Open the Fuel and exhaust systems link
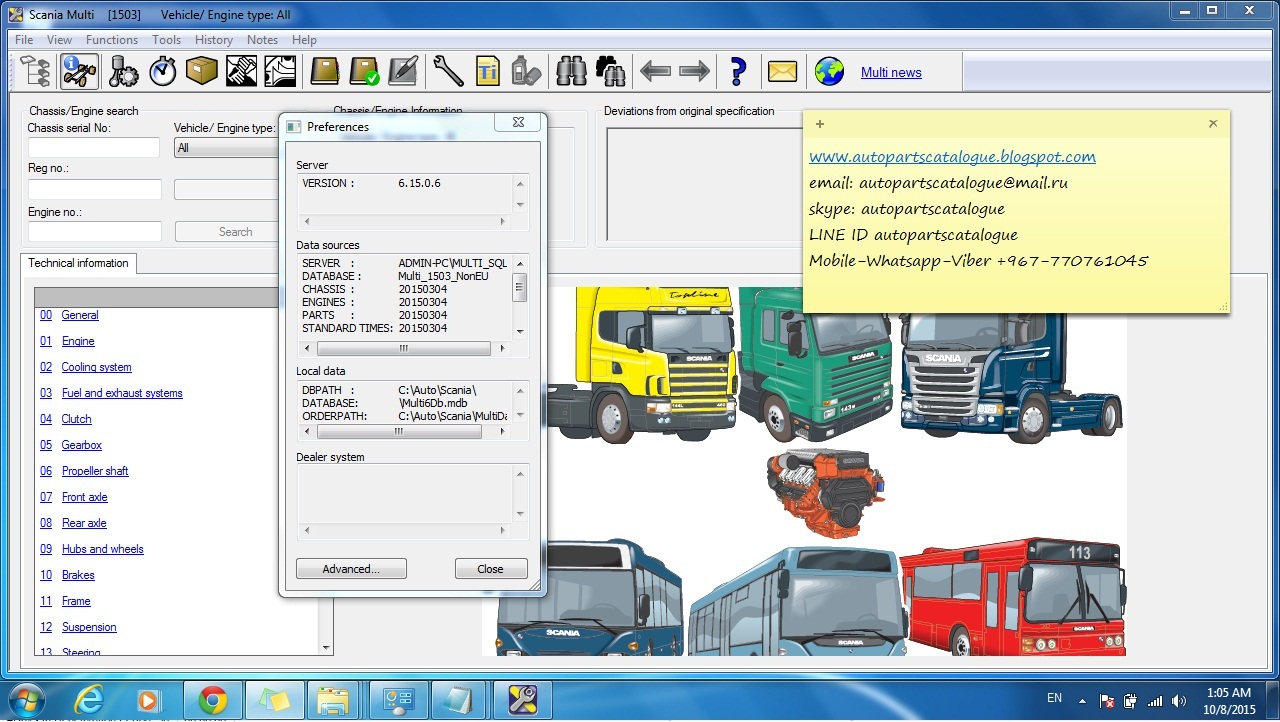The width and height of the screenshot is (1280, 722). 122,393
